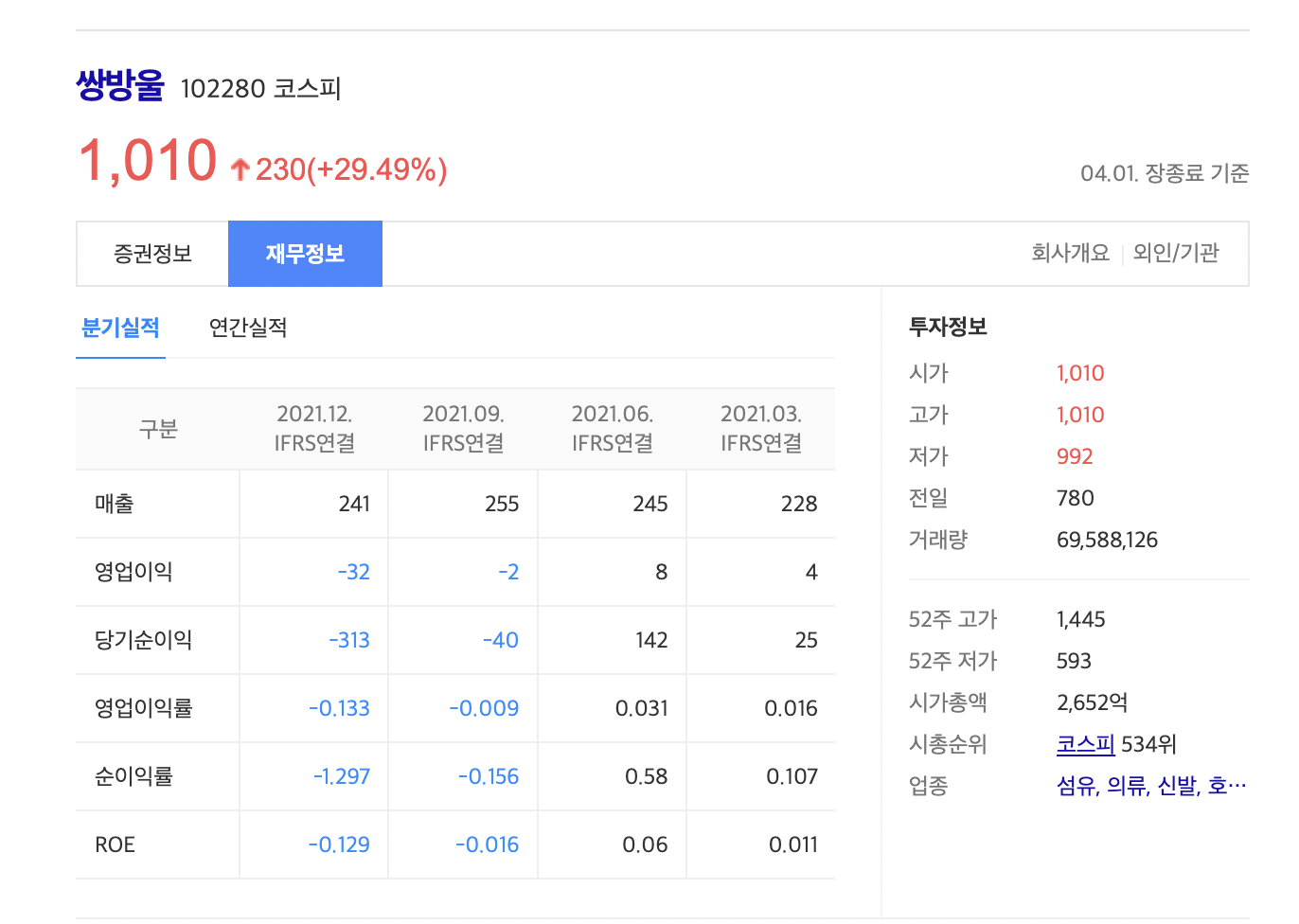Click the 저가 value 992
Viewport: 1299px width, 924px height.
click(1075, 456)
